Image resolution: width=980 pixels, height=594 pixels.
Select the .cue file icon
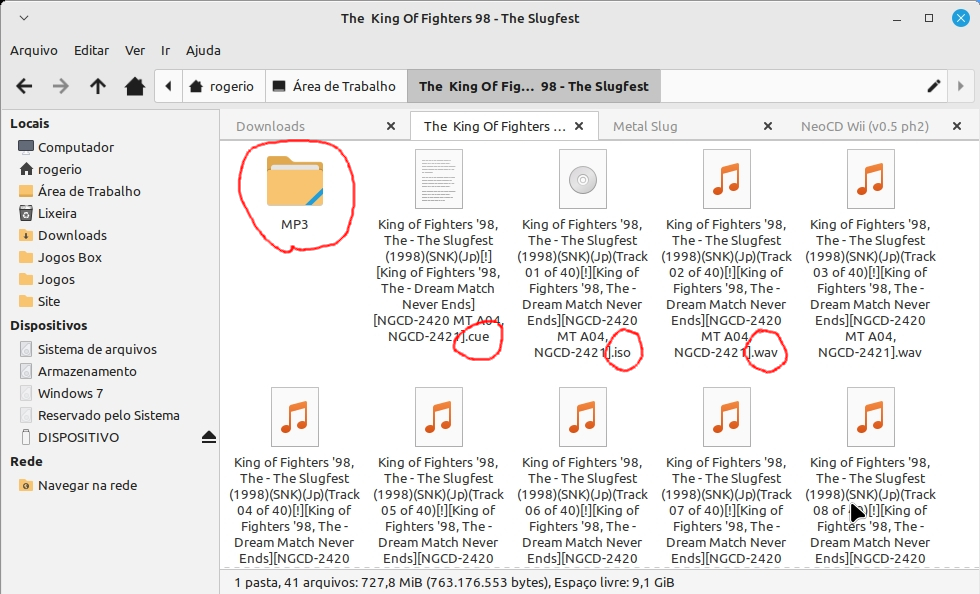(438, 180)
